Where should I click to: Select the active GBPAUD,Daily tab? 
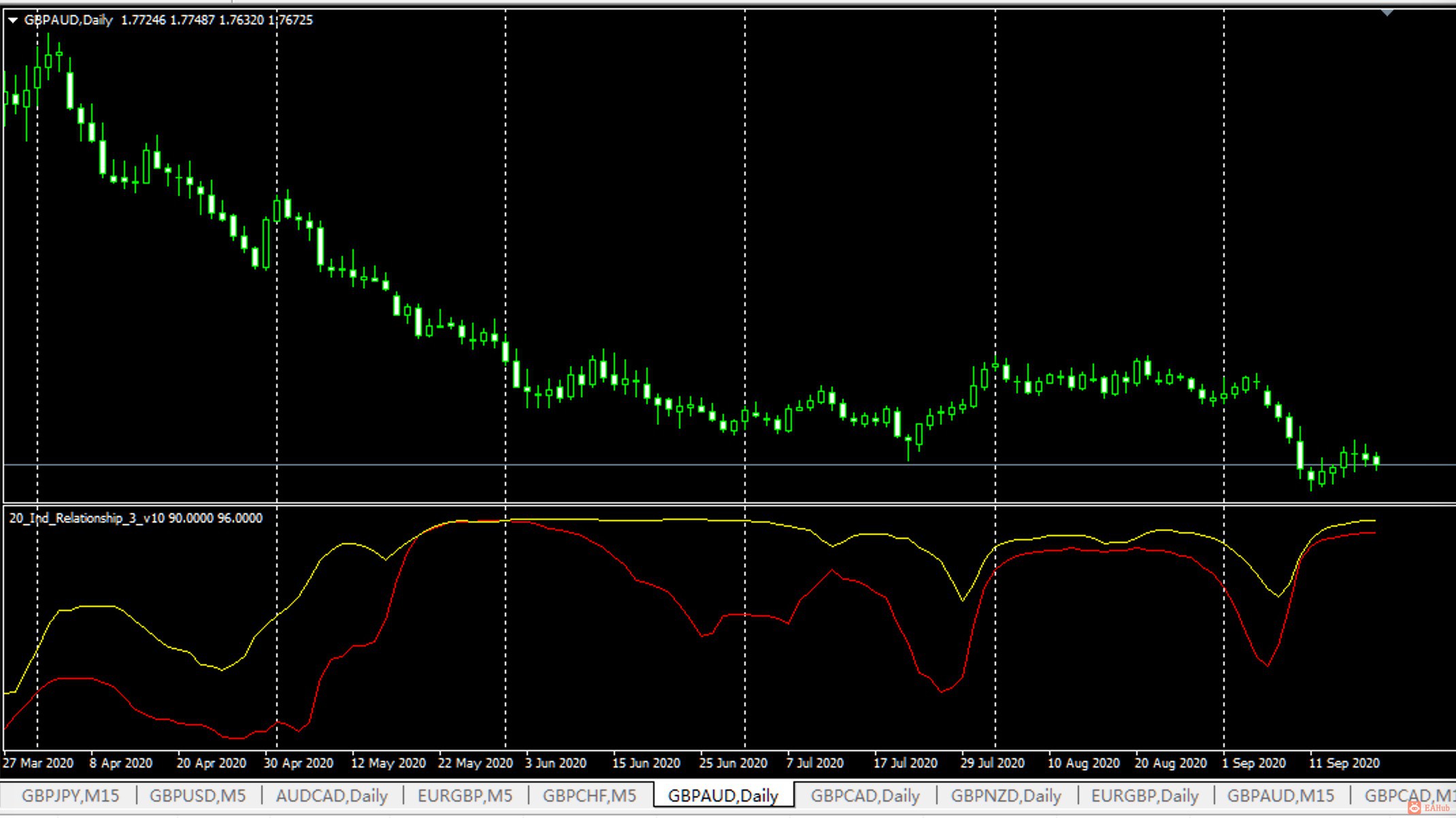coord(723,796)
